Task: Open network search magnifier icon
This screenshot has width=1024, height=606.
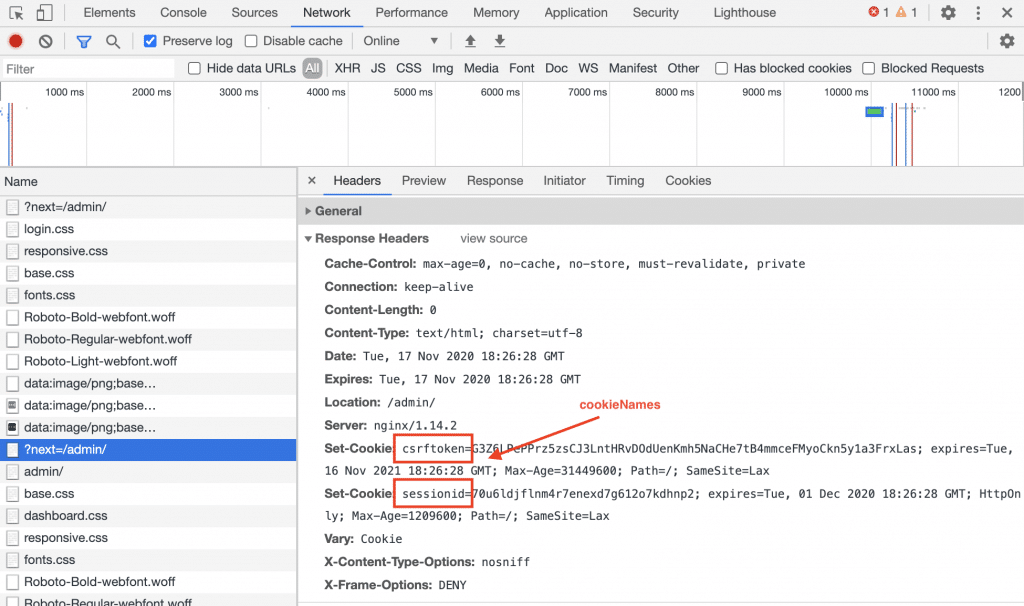Action: click(113, 42)
